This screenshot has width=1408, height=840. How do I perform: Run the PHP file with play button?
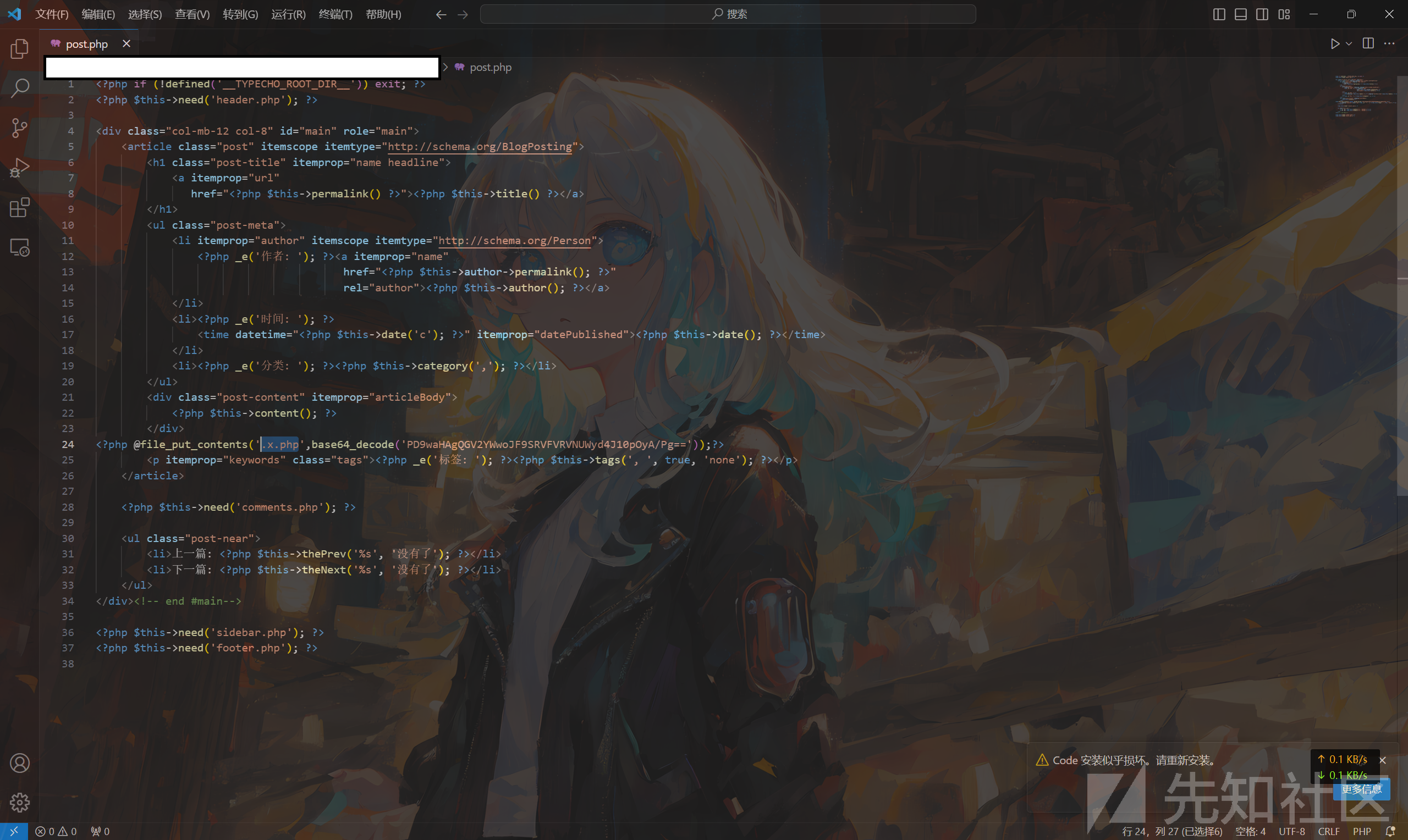coord(1335,43)
